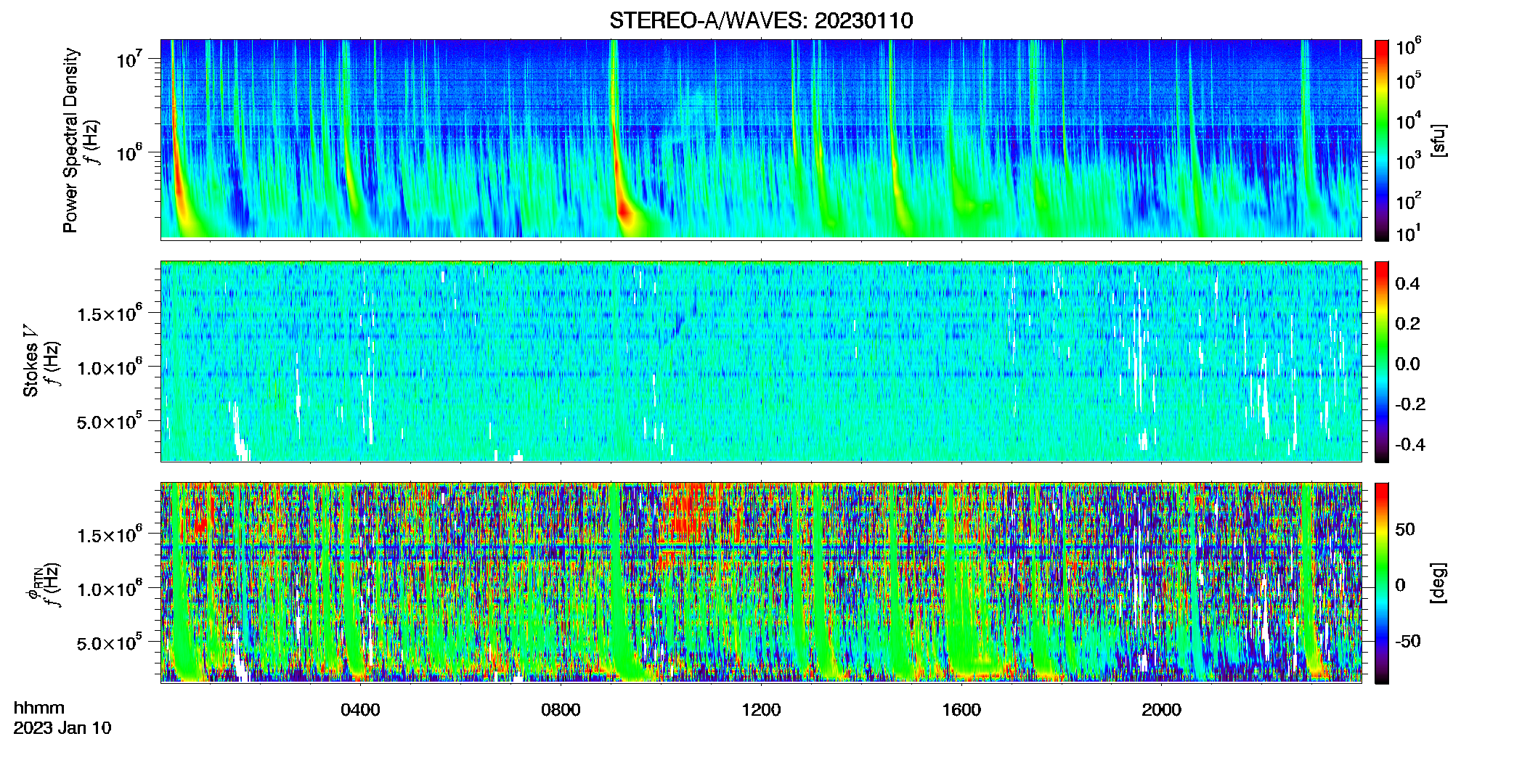Select the 10^5 colorbar value

coord(1408,80)
